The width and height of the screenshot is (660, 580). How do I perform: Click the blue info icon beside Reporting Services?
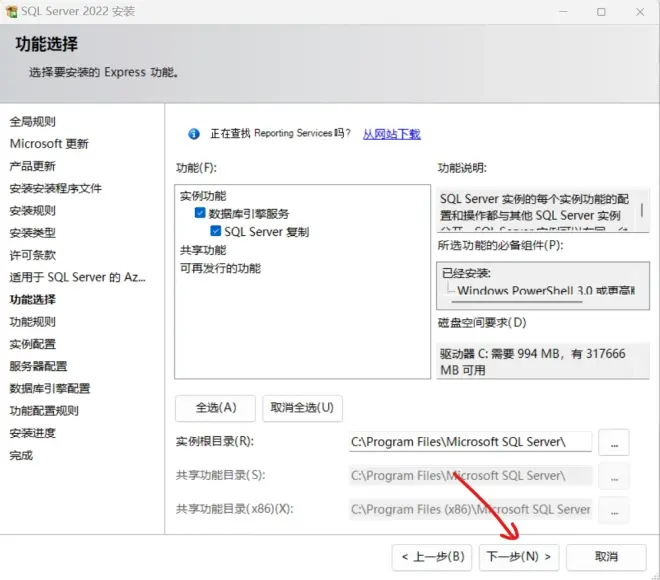tap(194, 134)
